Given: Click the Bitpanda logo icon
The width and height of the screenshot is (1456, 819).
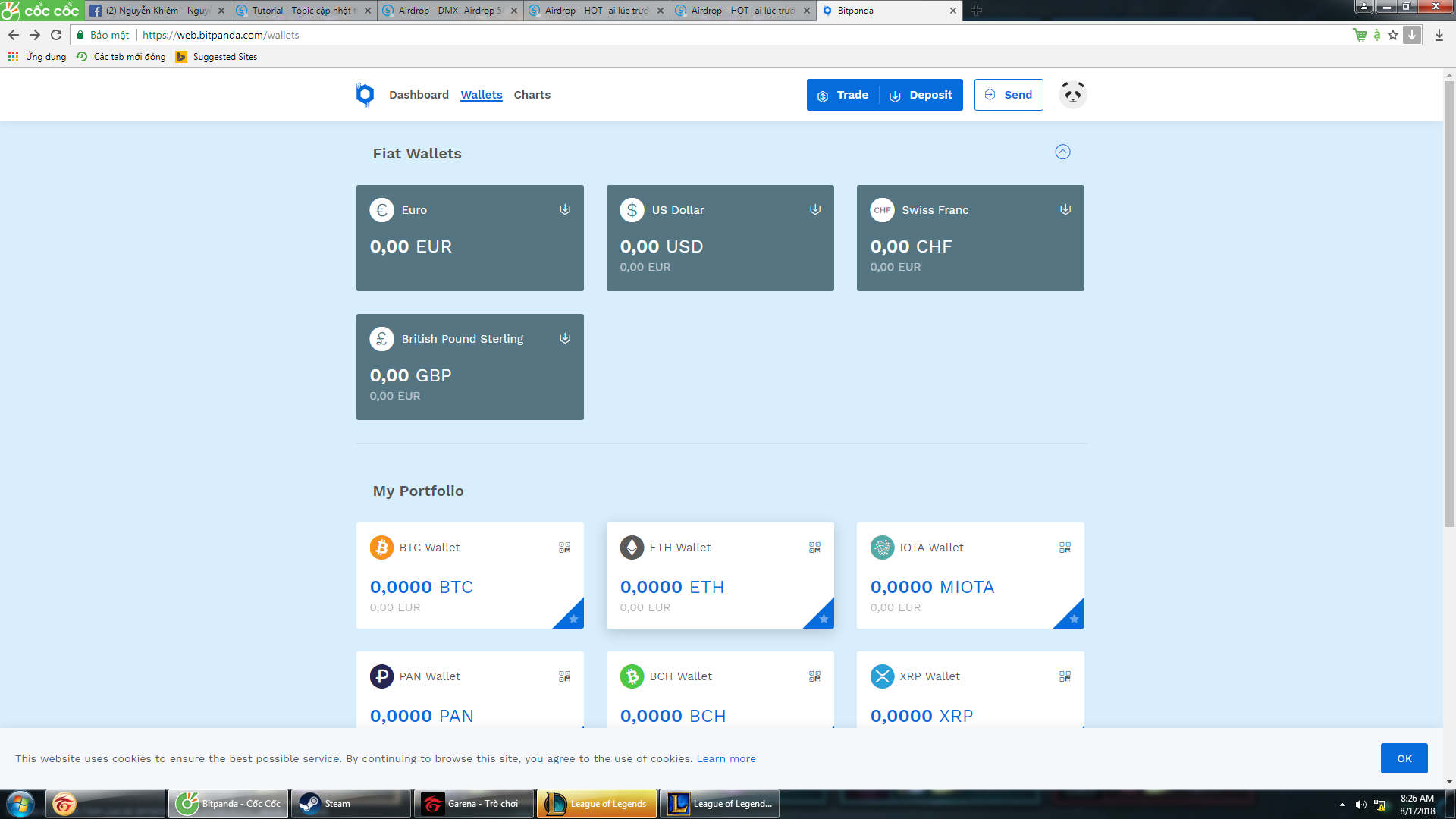Looking at the screenshot, I should (x=365, y=95).
